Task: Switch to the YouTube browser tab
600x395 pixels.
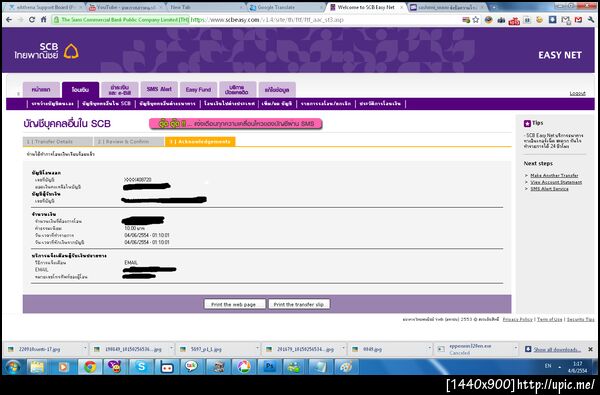Action: 126,7
